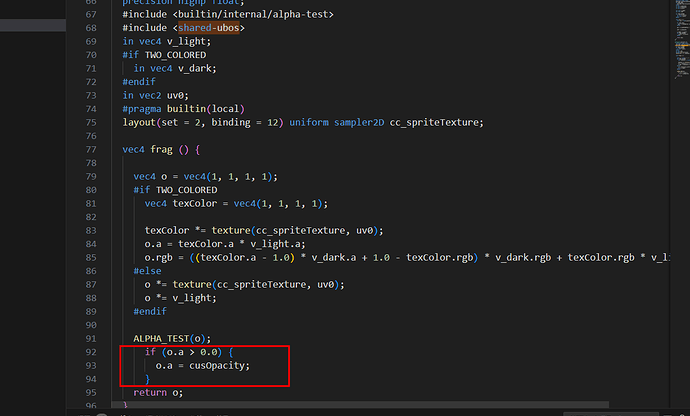Click line number 68 in the gutter
The height and width of the screenshot is (416, 690).
91,28
